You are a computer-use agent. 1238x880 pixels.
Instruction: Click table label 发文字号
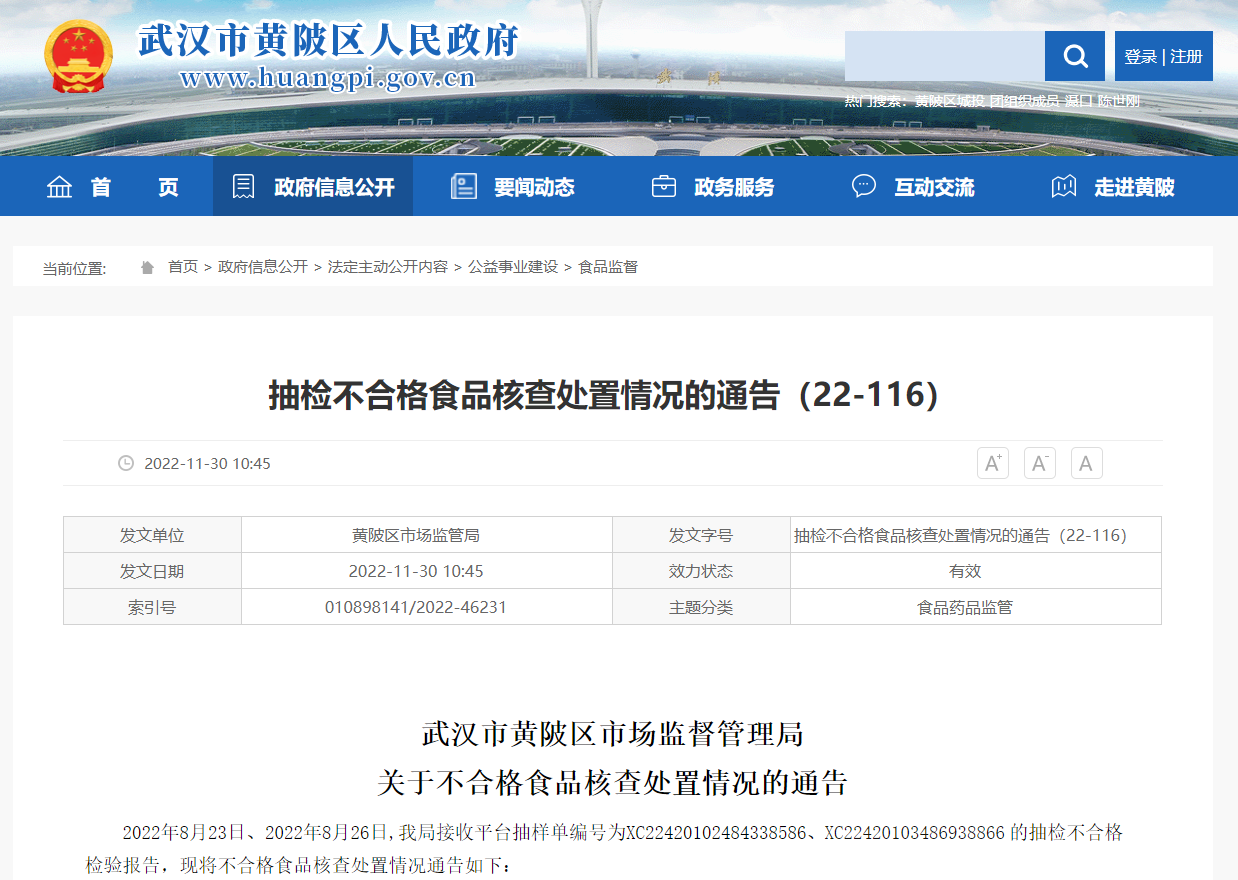(x=701, y=535)
